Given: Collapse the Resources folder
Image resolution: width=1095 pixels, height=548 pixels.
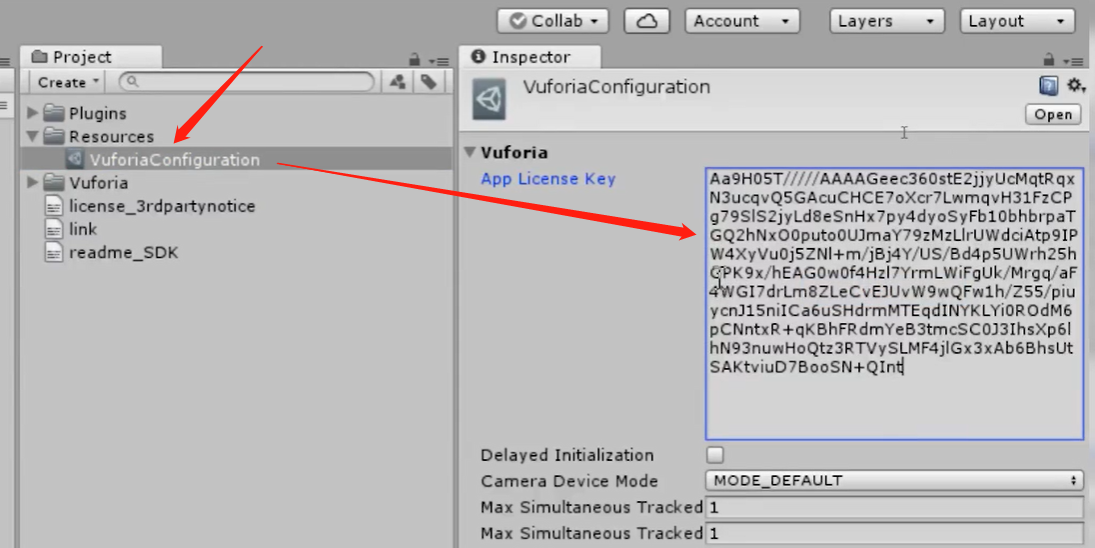Looking at the screenshot, I should [x=32, y=136].
